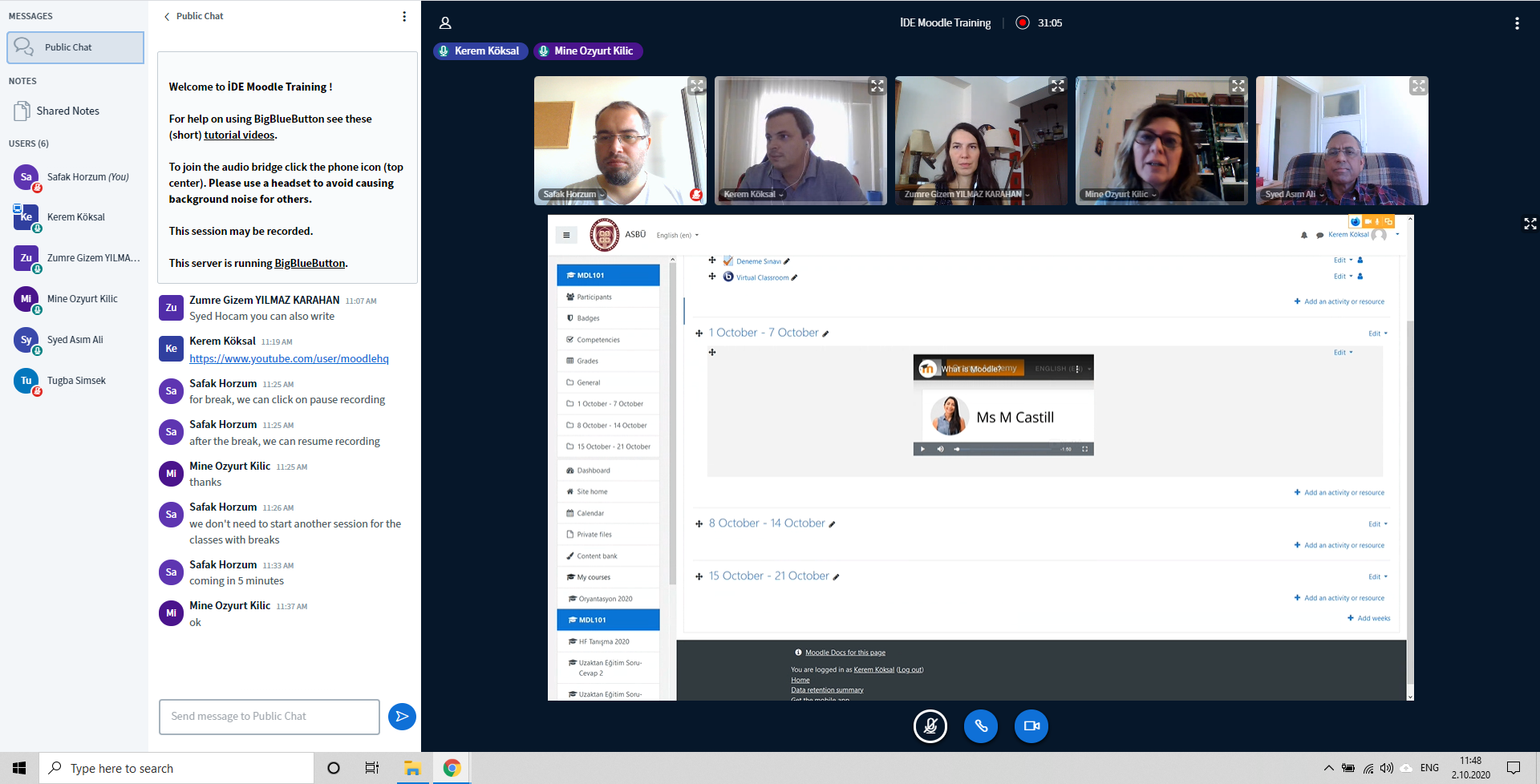The image size is (1540, 784).
Task: Toggle the webcam share button
Action: [1031, 726]
